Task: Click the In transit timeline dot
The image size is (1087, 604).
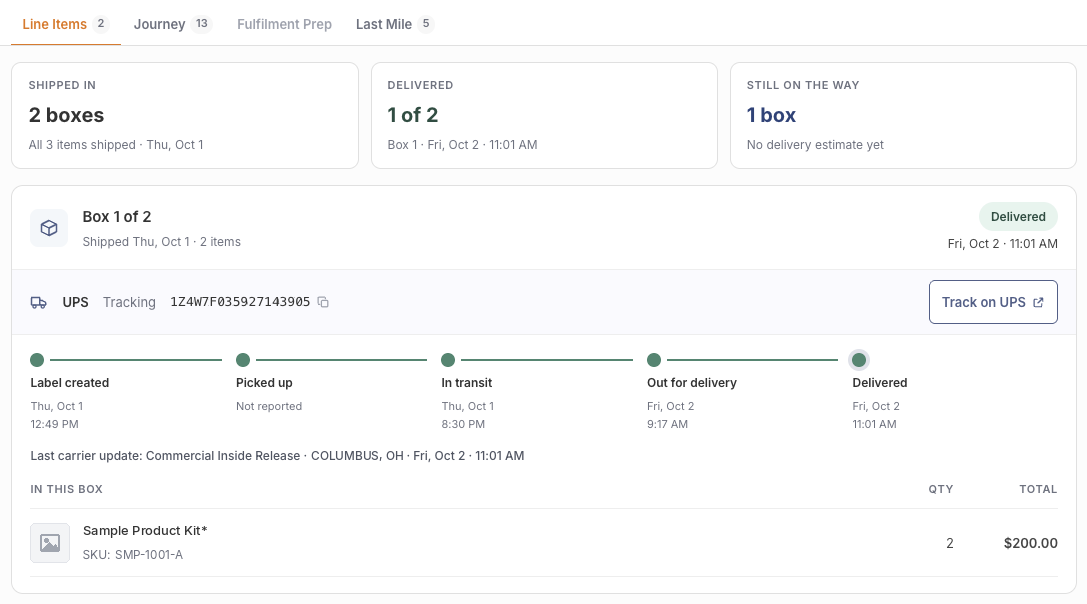Action: (x=448, y=360)
